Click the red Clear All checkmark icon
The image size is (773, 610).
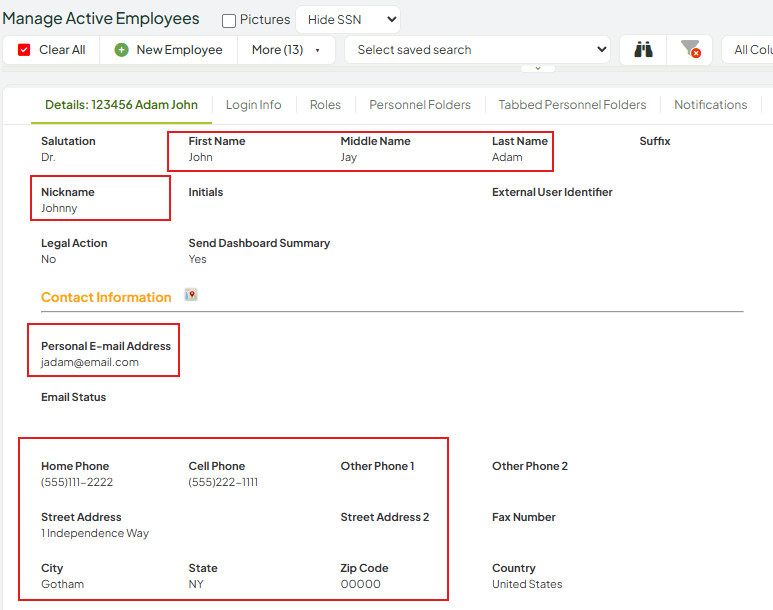click(24, 50)
